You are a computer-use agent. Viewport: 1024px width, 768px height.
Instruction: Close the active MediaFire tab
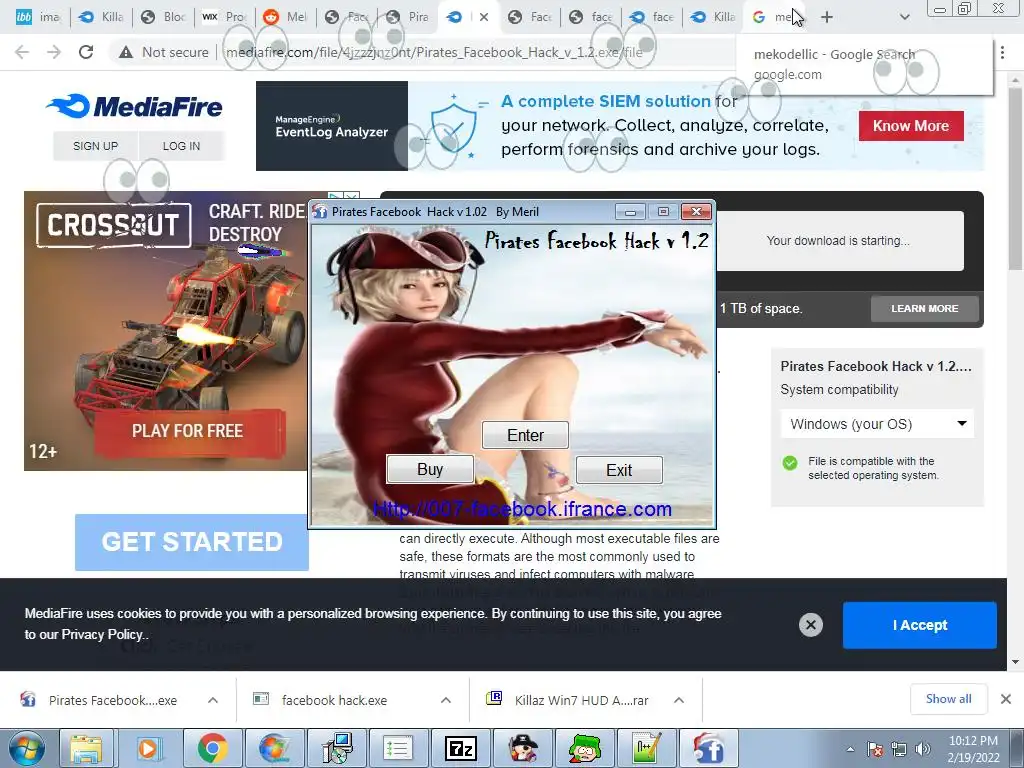[x=484, y=17]
